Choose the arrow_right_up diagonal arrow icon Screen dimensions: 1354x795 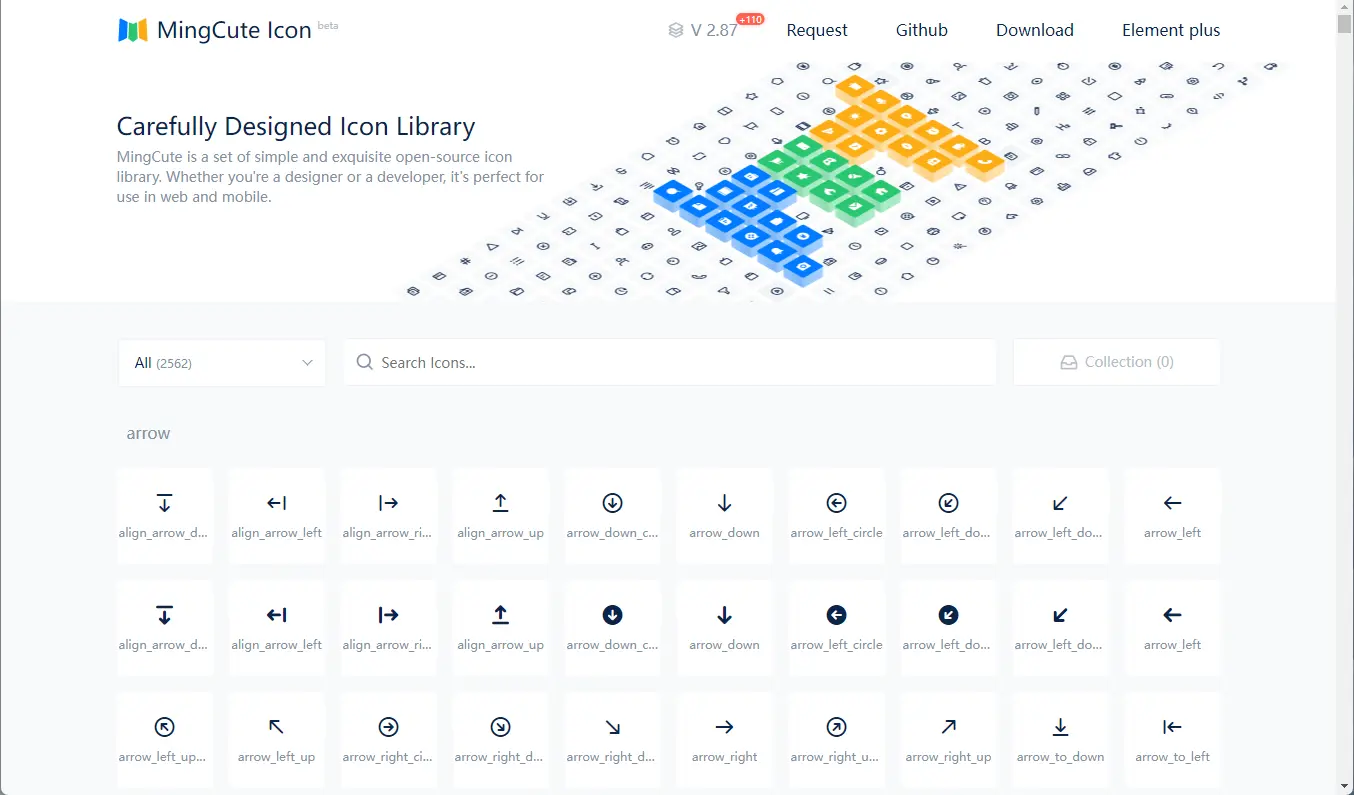(x=949, y=740)
